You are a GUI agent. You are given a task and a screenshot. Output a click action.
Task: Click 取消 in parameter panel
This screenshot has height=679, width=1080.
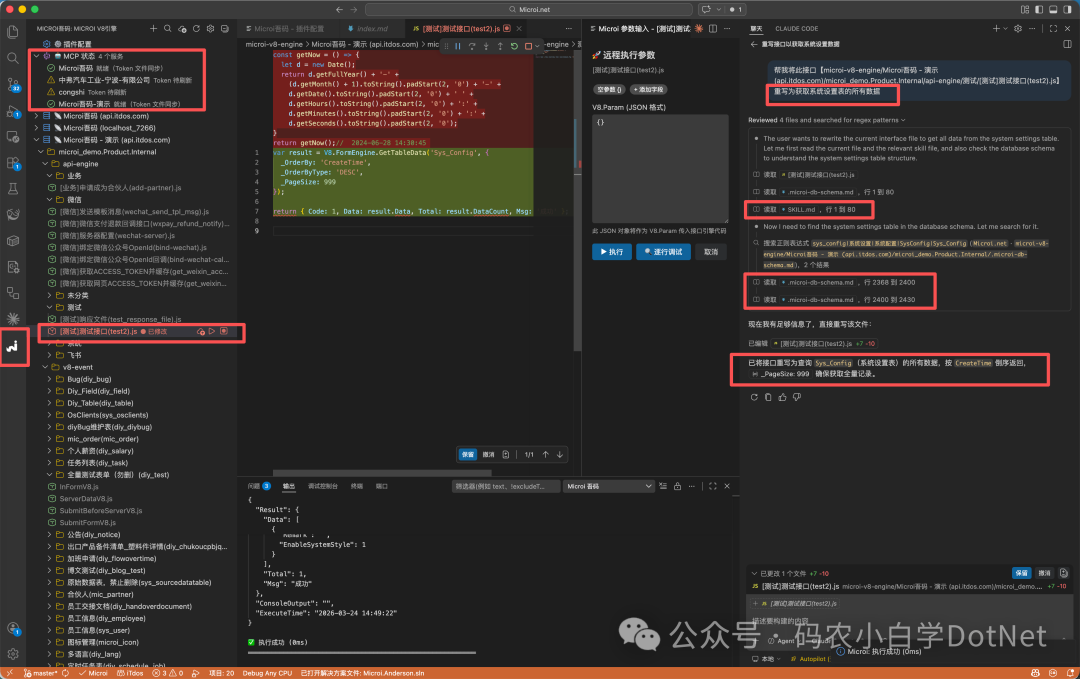(711, 252)
